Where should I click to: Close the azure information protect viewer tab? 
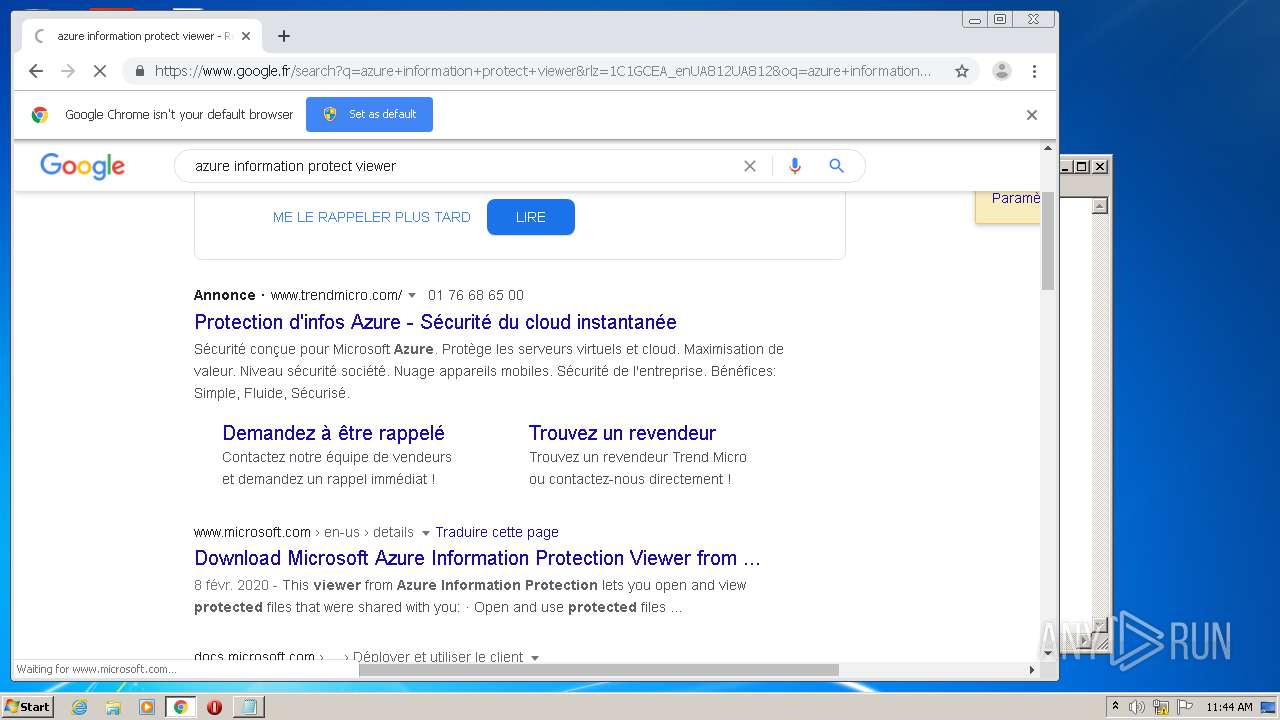246,36
